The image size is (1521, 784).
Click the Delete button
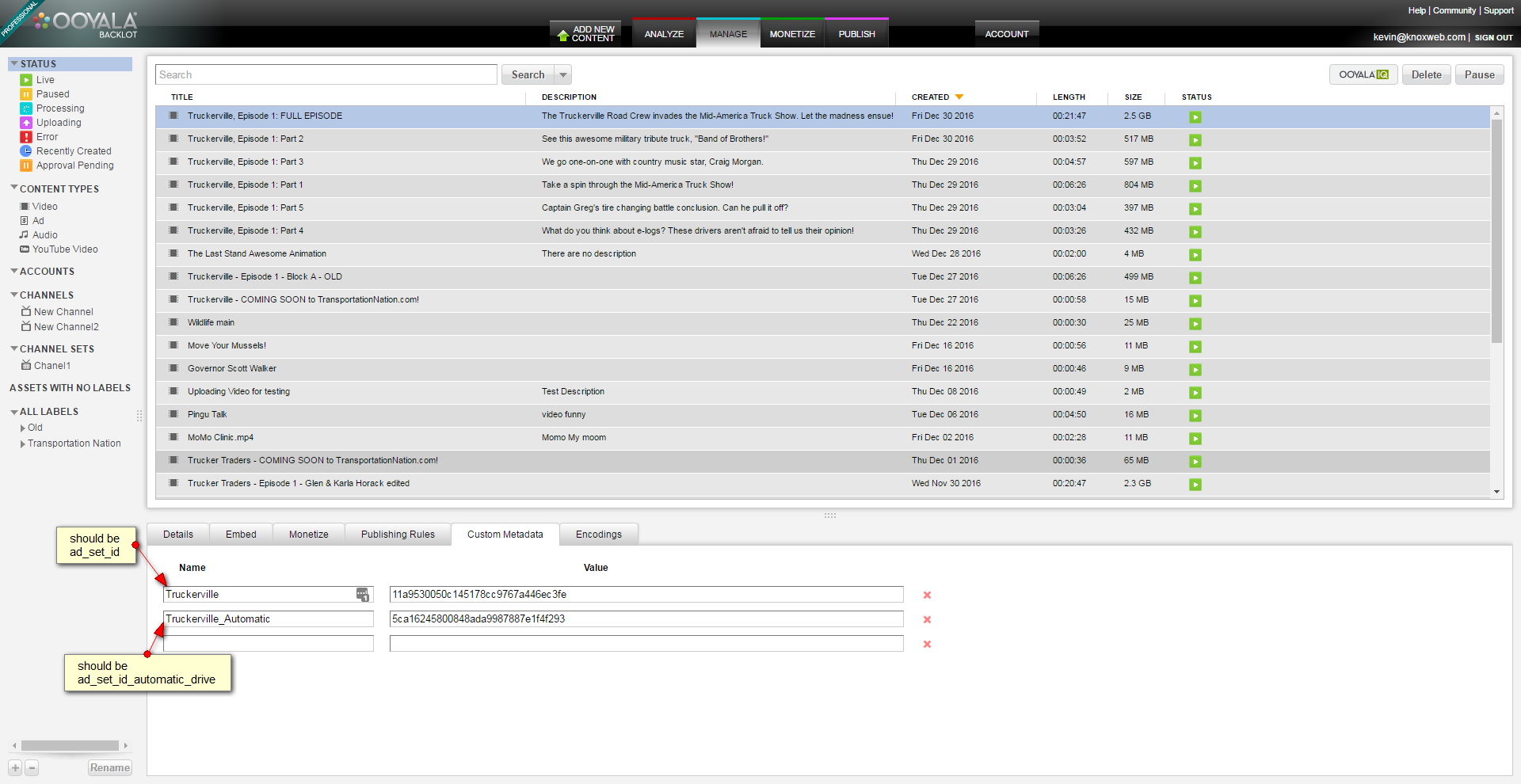(1427, 74)
